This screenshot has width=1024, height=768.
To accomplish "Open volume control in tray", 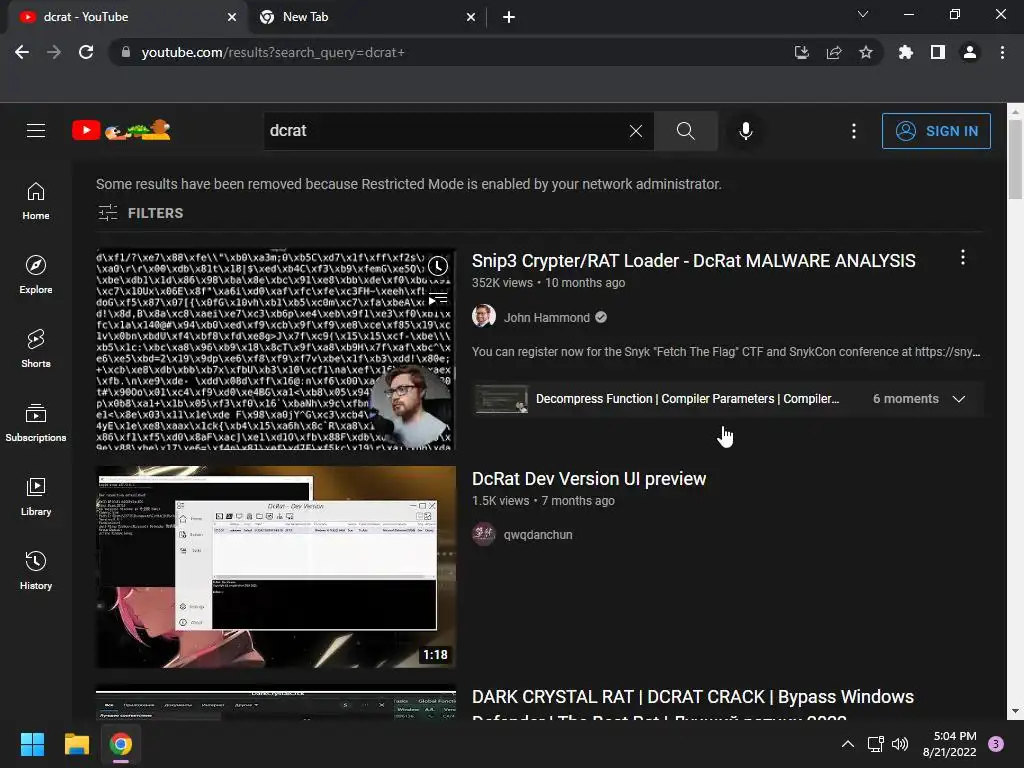I will coord(901,744).
